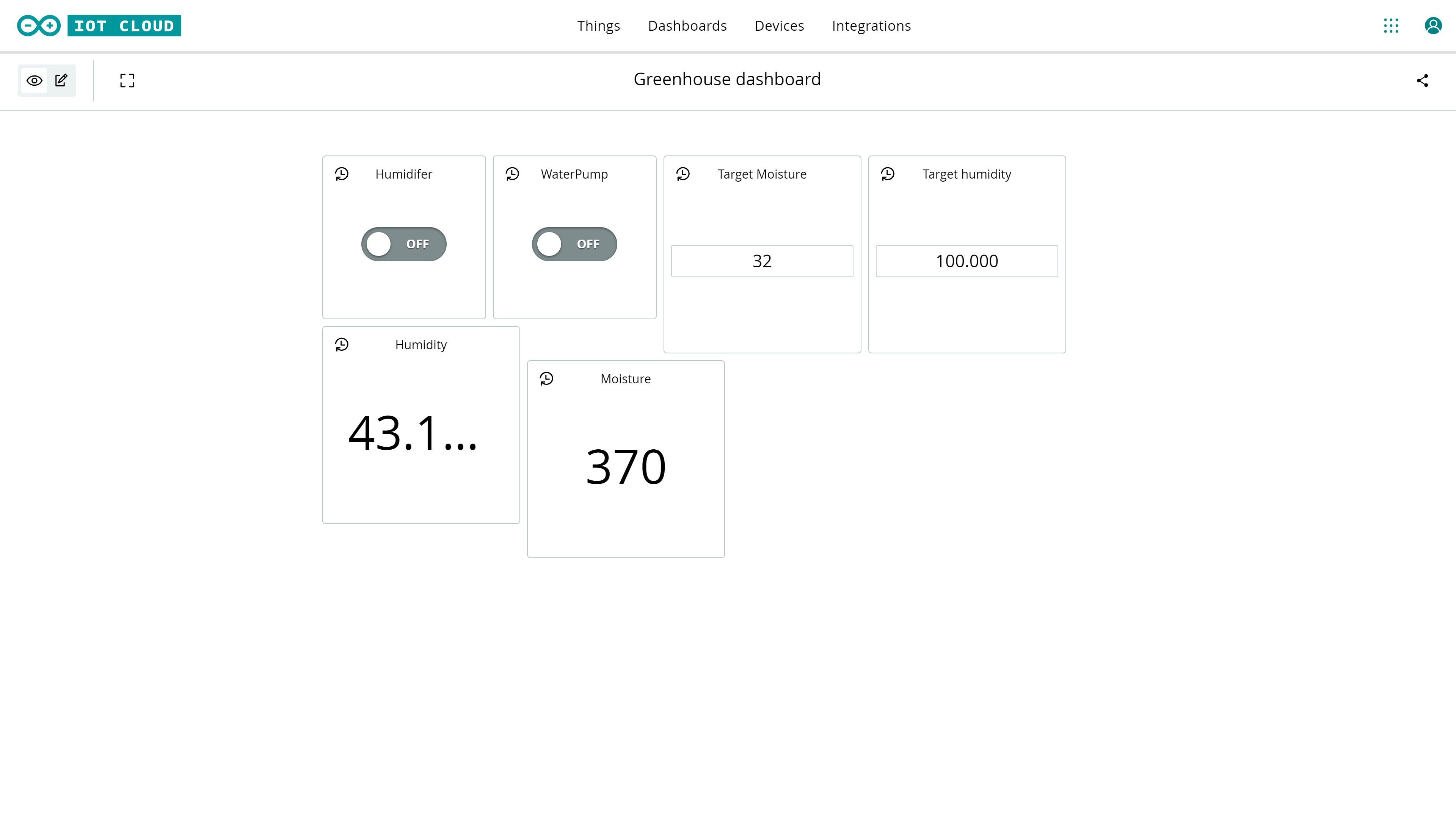Go to the Things tab
The image size is (1456, 819).
click(599, 26)
